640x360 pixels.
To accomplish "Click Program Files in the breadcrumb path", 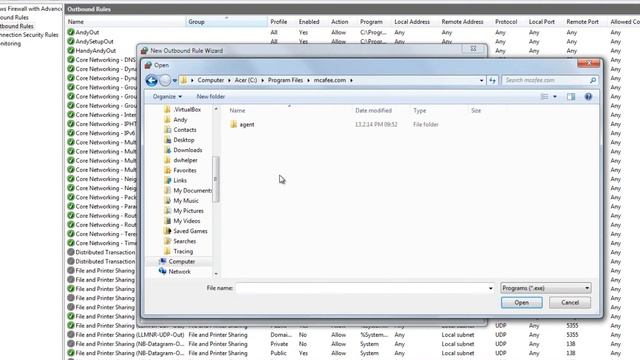I will [x=285, y=80].
